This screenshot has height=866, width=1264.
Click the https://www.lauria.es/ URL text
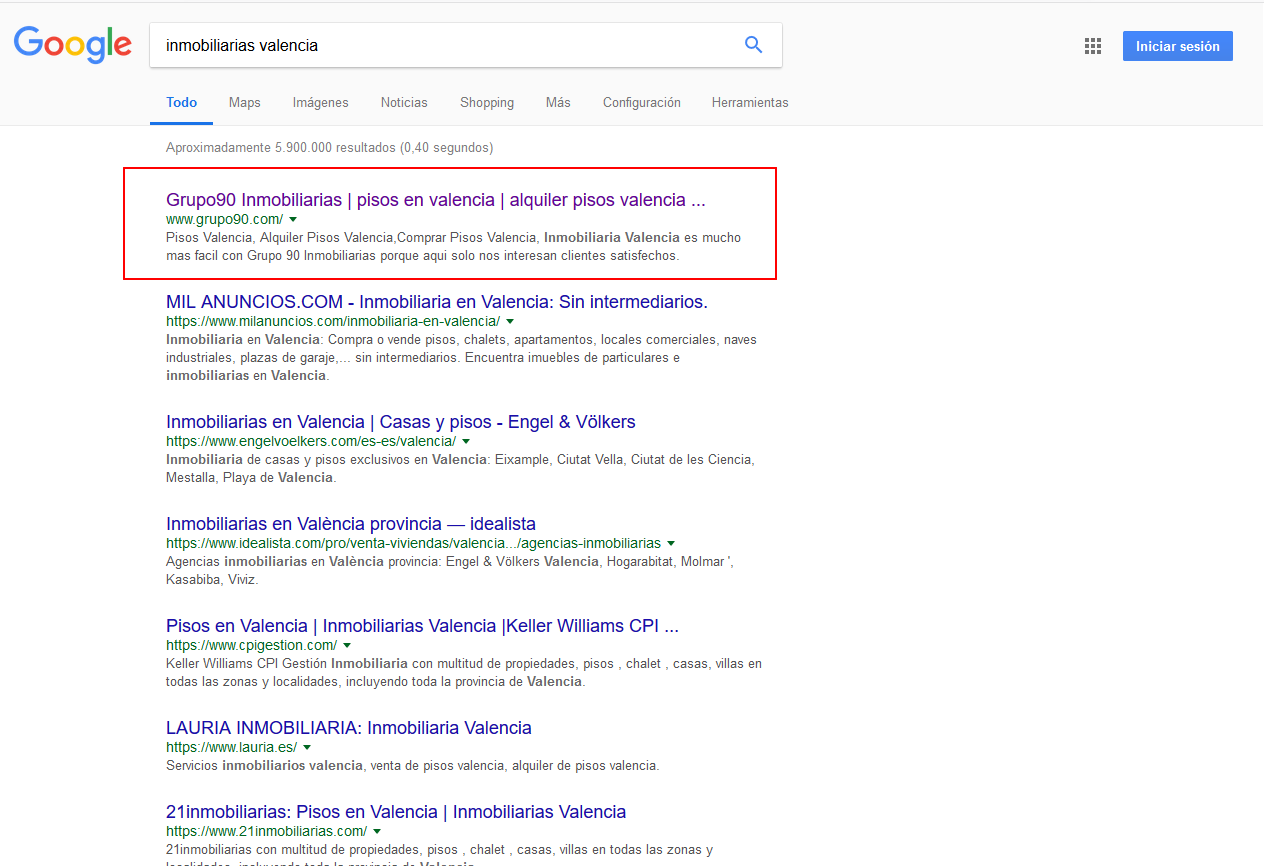pyautogui.click(x=232, y=747)
